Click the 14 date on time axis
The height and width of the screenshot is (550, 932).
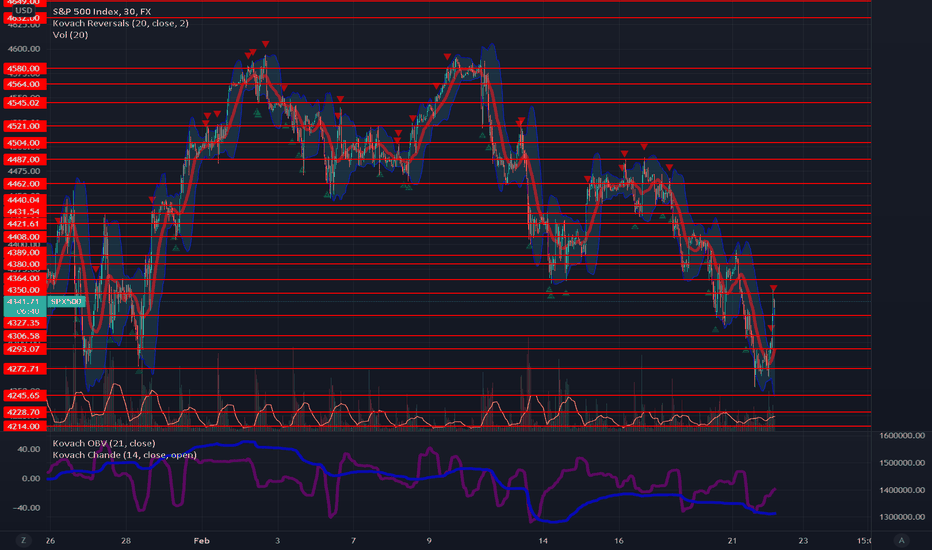[x=543, y=540]
